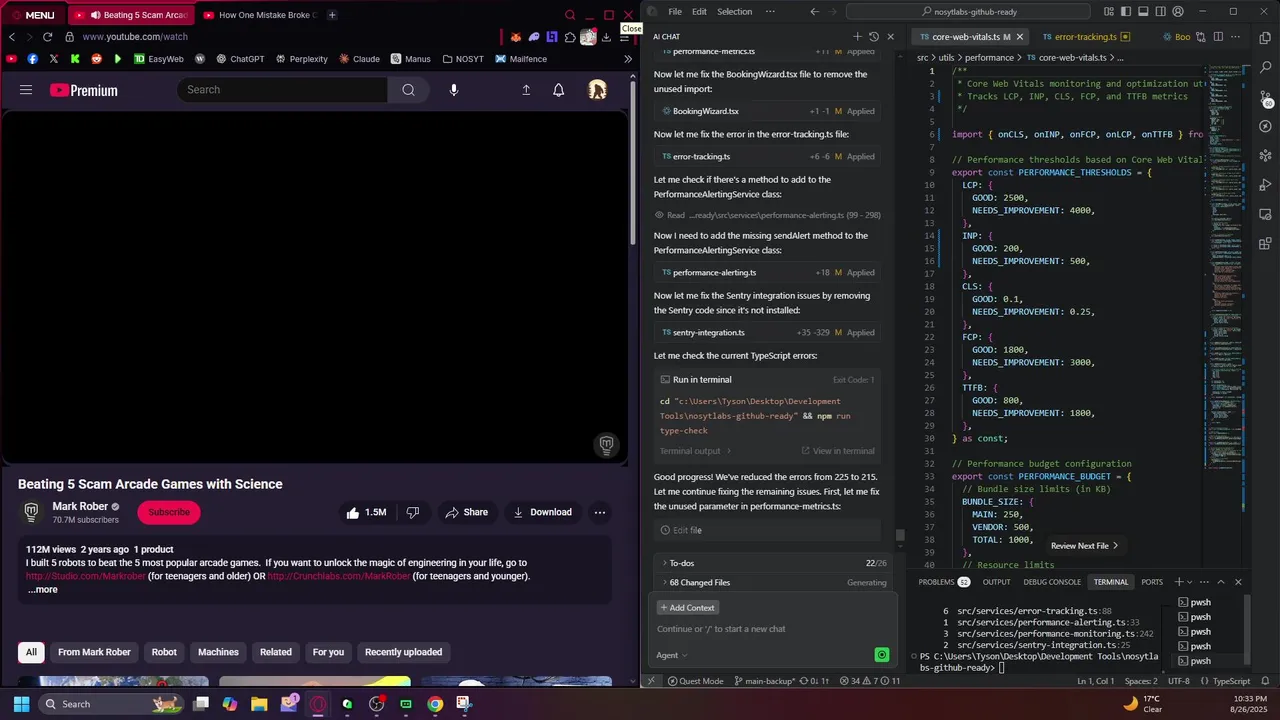Screen dimensions: 1280x720
Task: Click the YouTube search magnifier button
Action: [408, 90]
